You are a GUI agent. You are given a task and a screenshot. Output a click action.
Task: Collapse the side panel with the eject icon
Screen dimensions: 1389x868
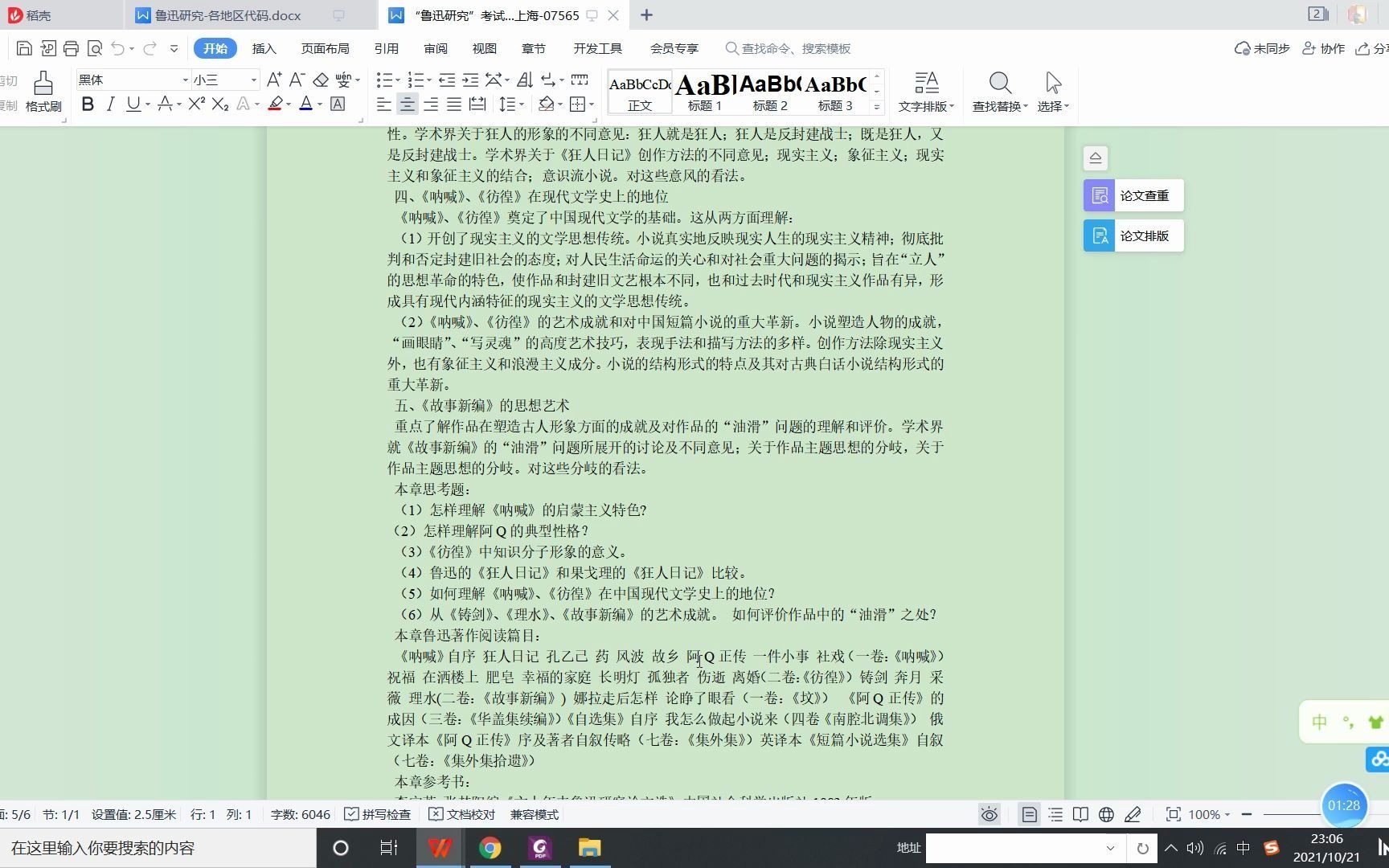(1095, 158)
